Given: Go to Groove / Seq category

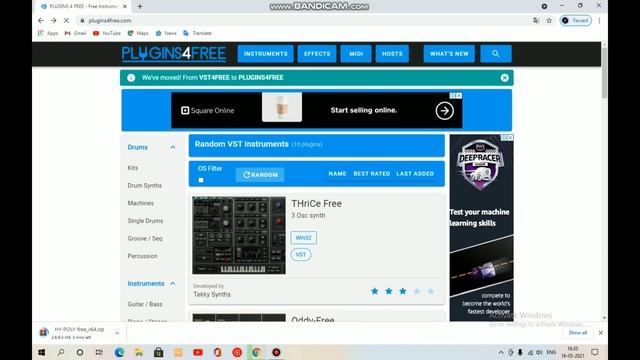Looking at the screenshot, I should pyautogui.click(x=144, y=238).
